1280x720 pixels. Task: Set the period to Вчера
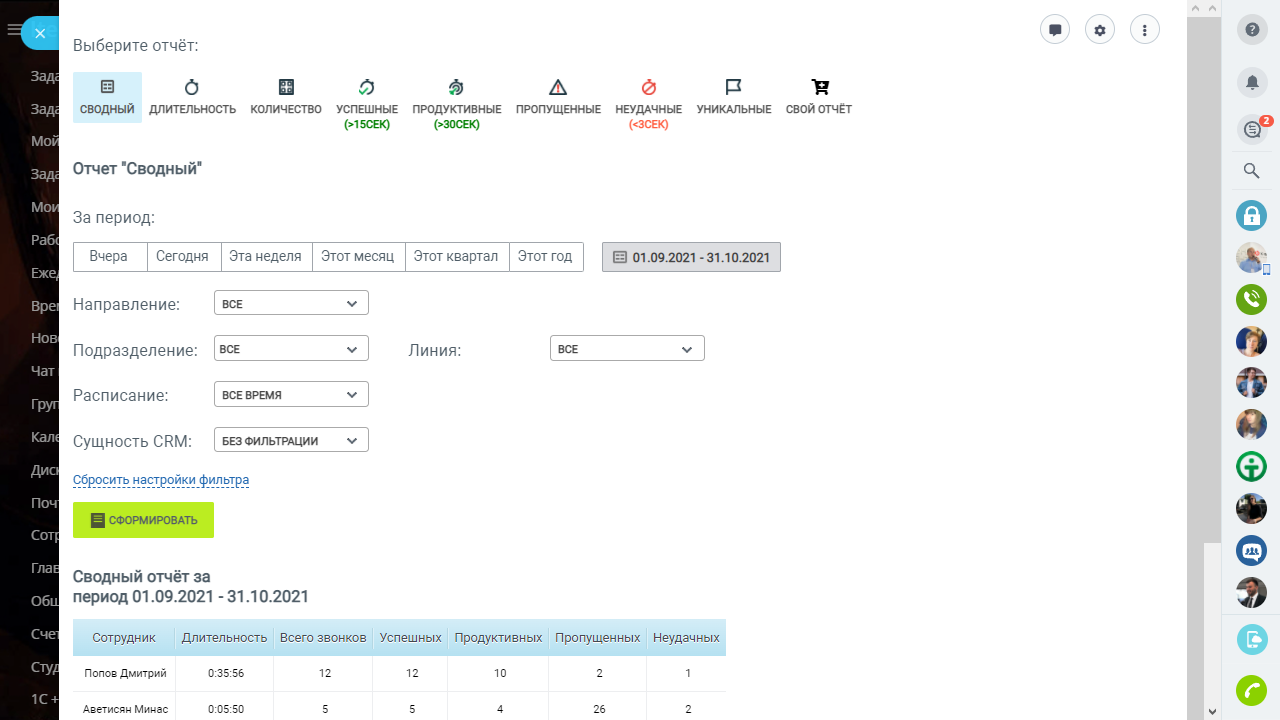click(110, 257)
